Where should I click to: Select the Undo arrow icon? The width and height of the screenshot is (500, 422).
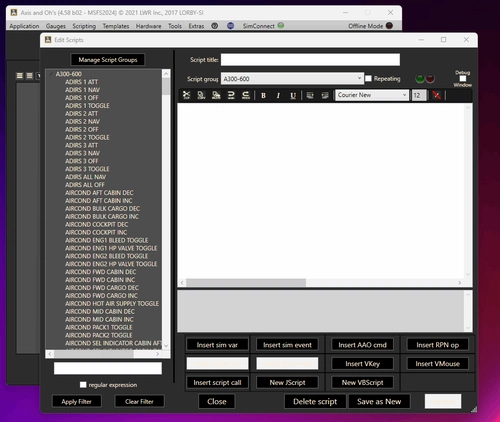click(231, 95)
